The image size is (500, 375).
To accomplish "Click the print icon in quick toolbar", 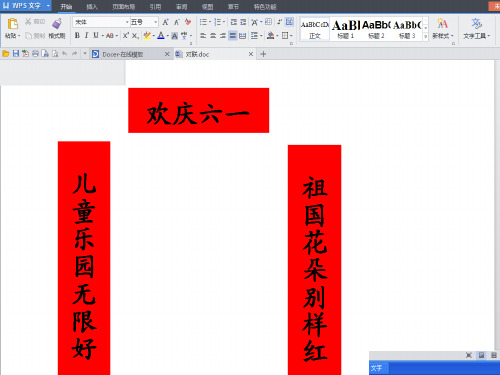I will point(35,54).
